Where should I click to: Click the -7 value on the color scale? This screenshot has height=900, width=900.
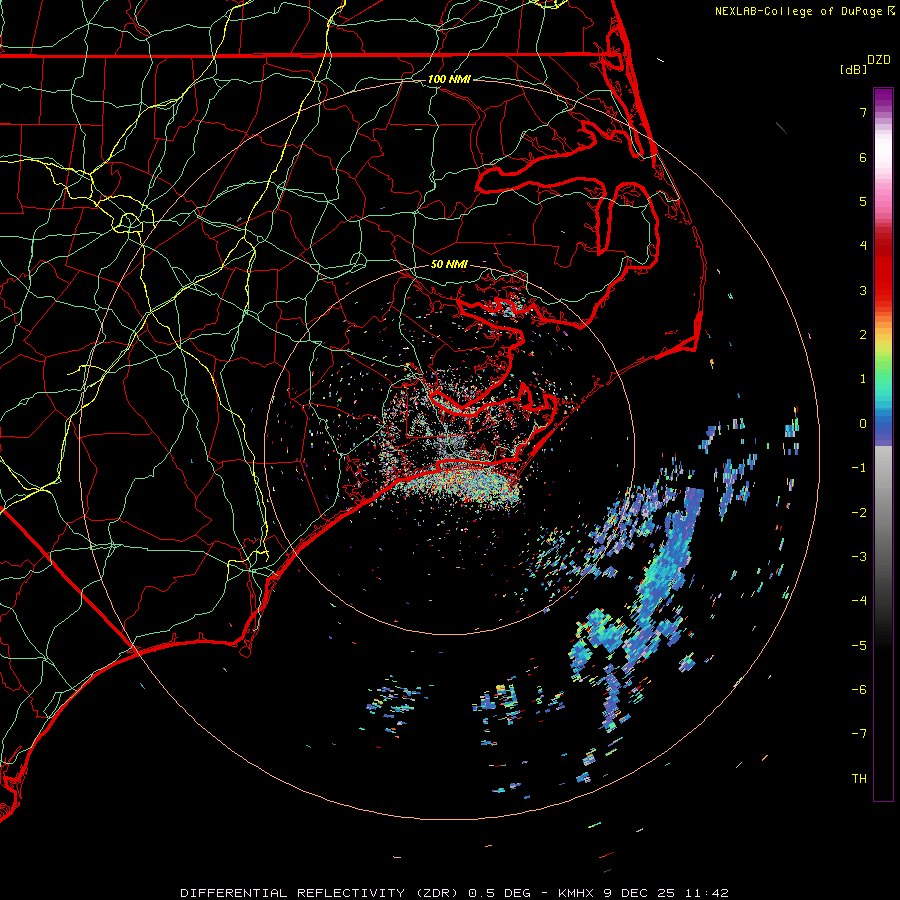coord(859,734)
